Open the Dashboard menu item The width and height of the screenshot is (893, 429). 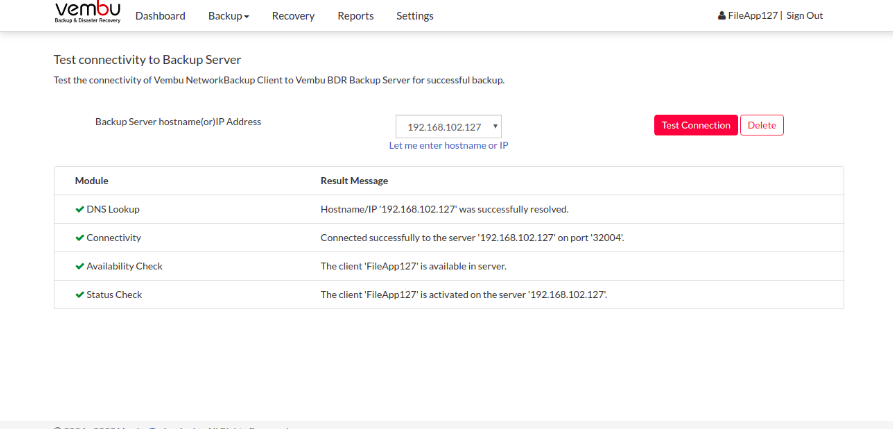[x=160, y=16]
